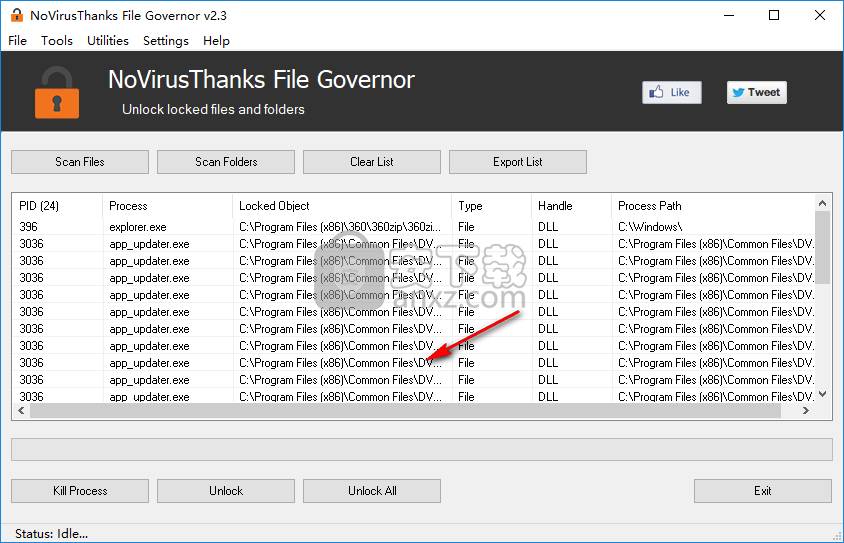Click the Unlock button
The image size is (844, 543).
(226, 491)
